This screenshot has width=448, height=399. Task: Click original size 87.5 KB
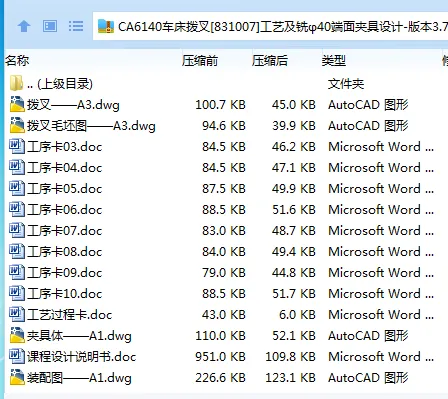(224, 189)
